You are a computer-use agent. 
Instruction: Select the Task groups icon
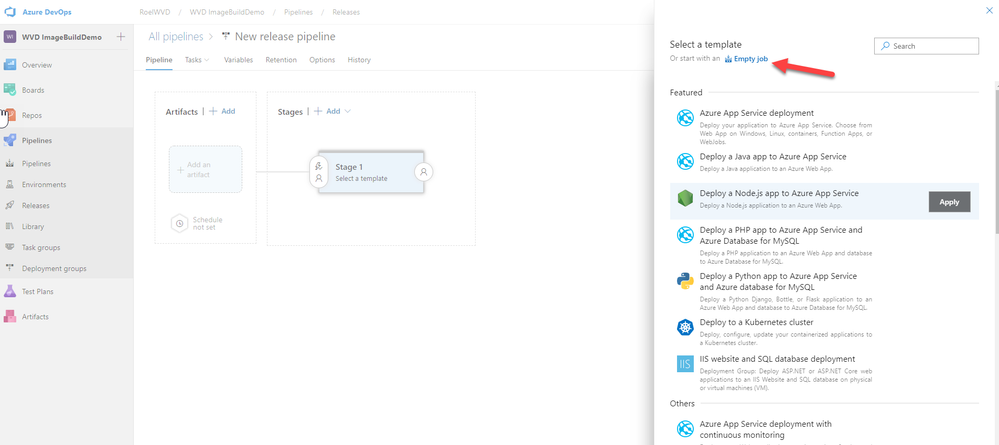10,247
